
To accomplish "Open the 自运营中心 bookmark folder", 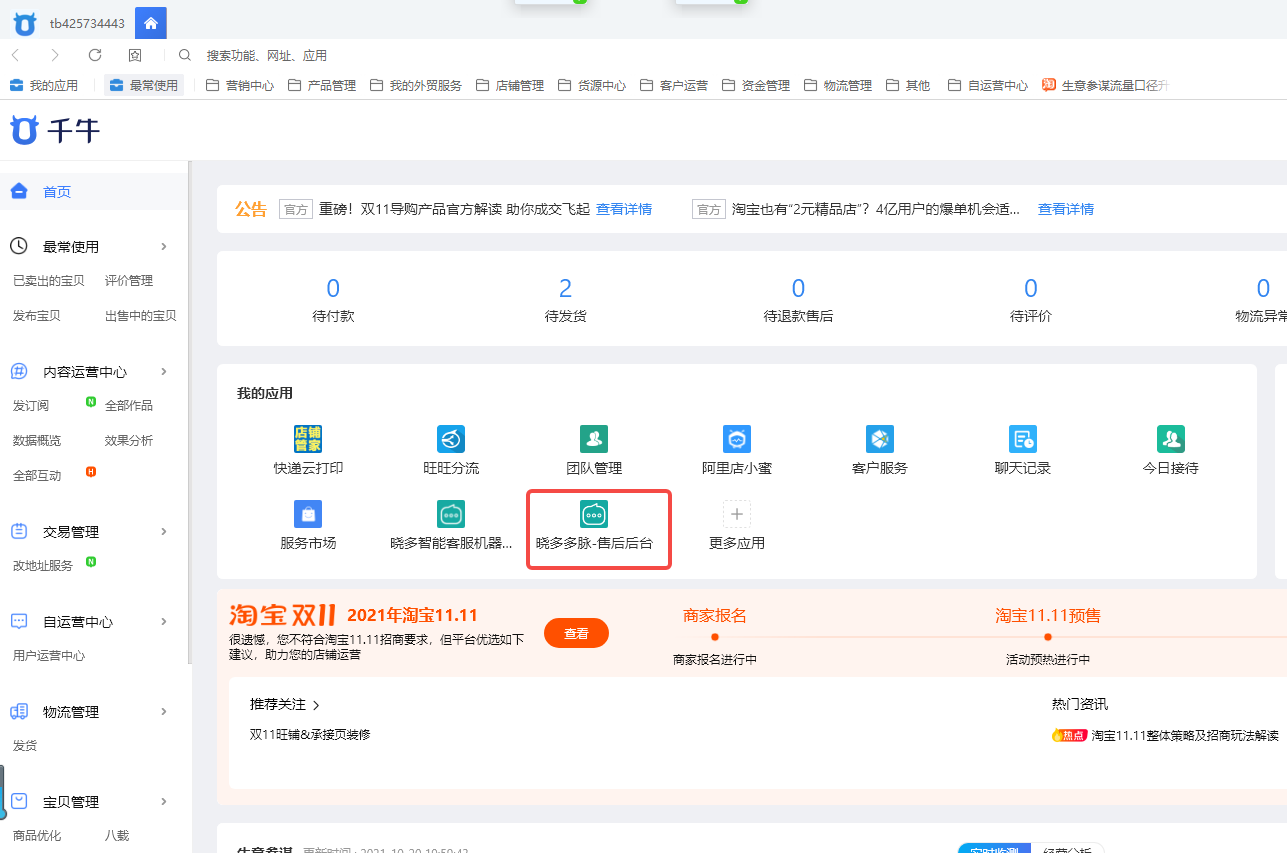I will click(988, 85).
